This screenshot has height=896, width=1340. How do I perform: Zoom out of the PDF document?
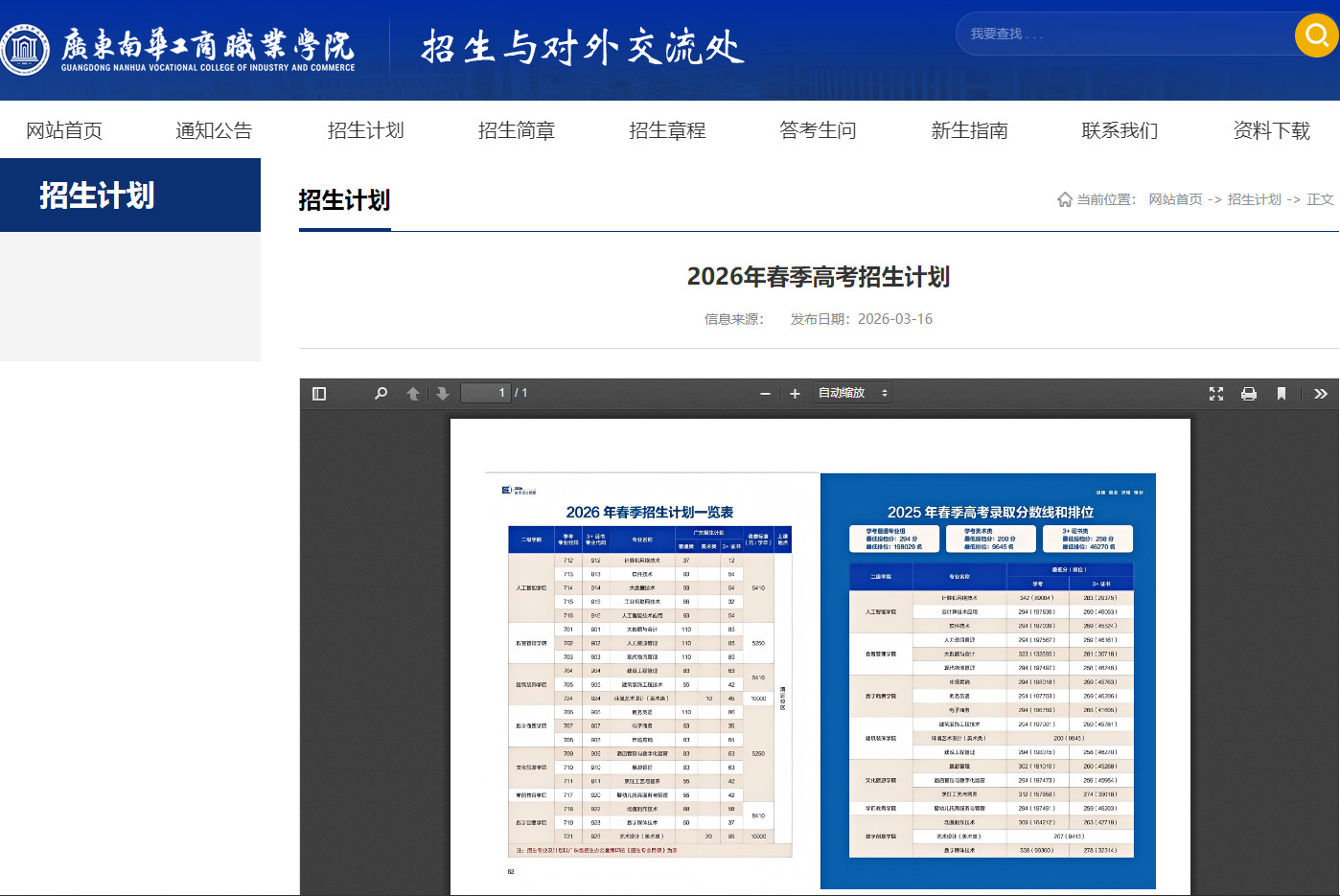click(764, 393)
